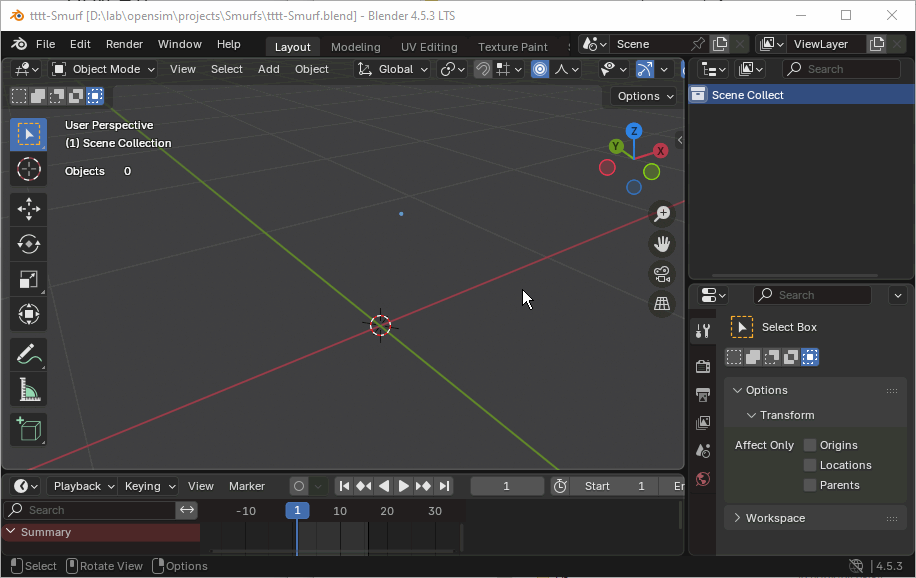Click the current frame number field
This screenshot has width=916, height=578.
click(506, 486)
